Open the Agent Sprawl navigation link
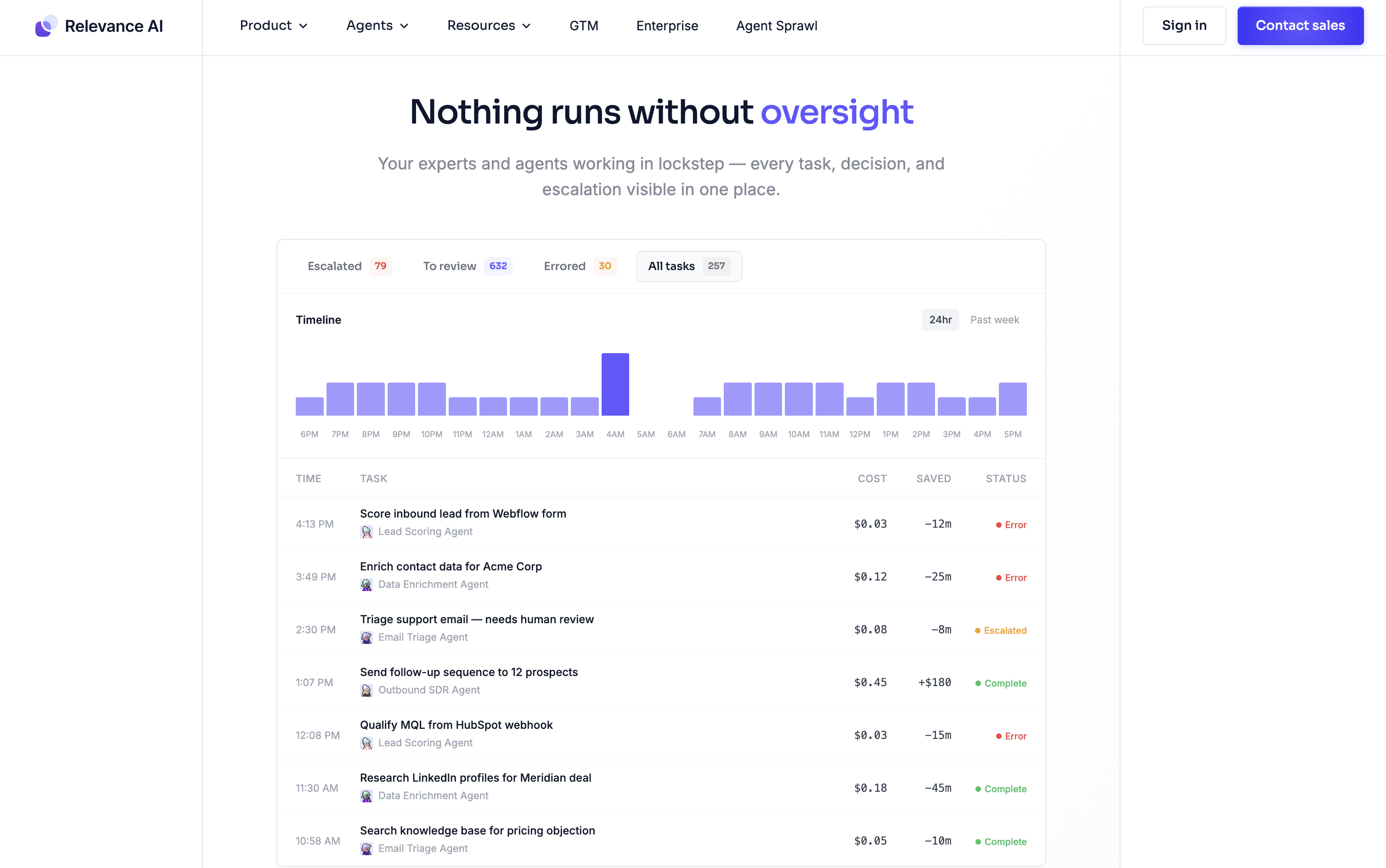 tap(777, 26)
